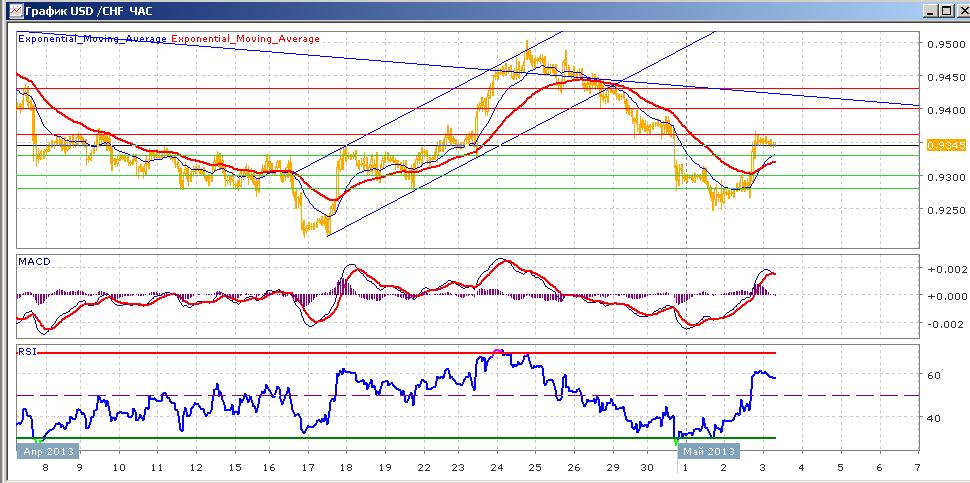Click date 7 on the time axis
This screenshot has width=970, height=483.
pos(917,468)
